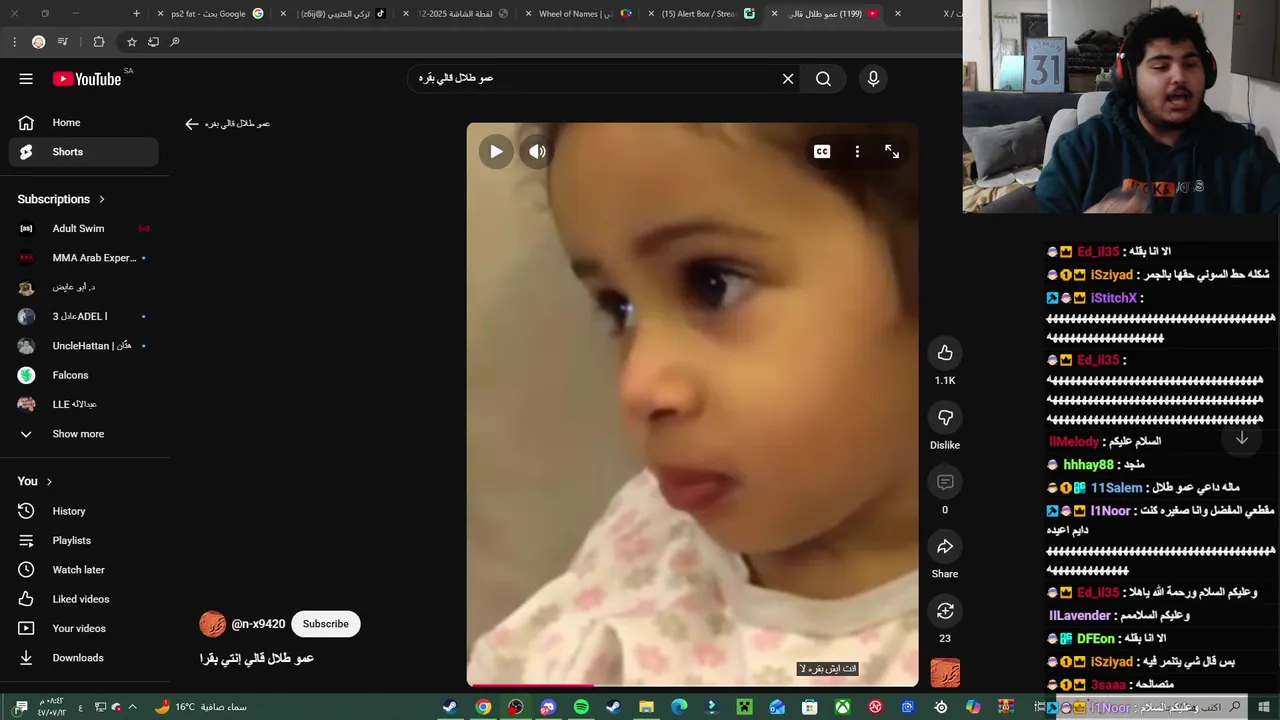
Task: Click username hhhay88 in chat
Action: pos(1088,465)
